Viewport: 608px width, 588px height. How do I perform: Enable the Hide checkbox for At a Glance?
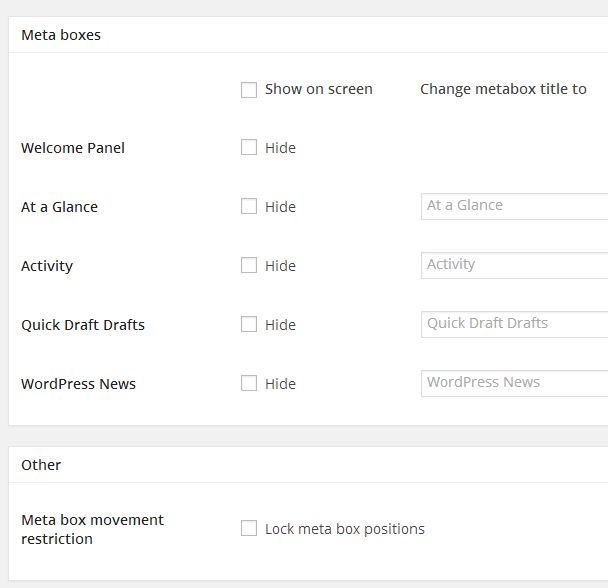click(249, 207)
